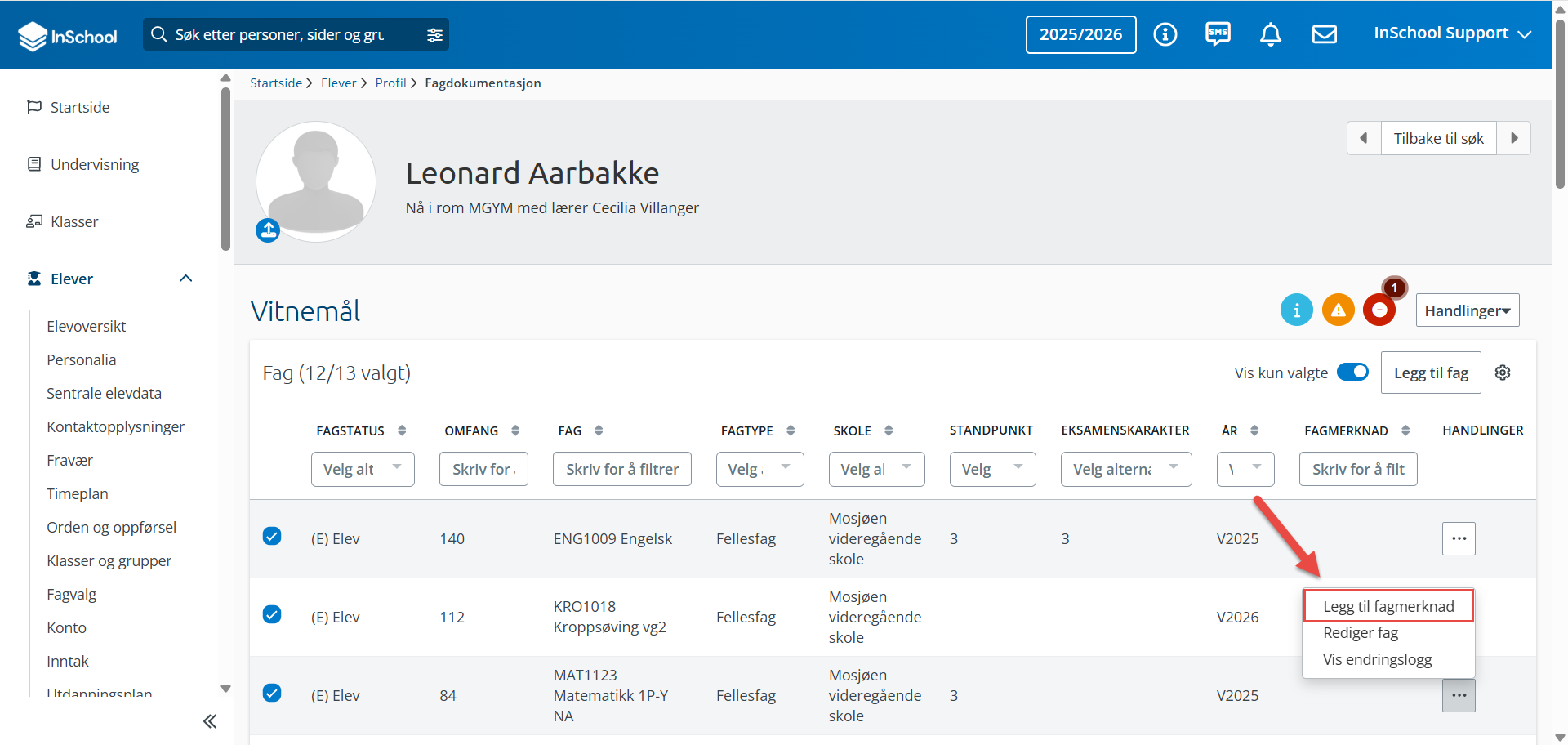Viewport: 1568px width, 745px height.
Task: Focus the Fag filter text field
Action: [622, 469]
